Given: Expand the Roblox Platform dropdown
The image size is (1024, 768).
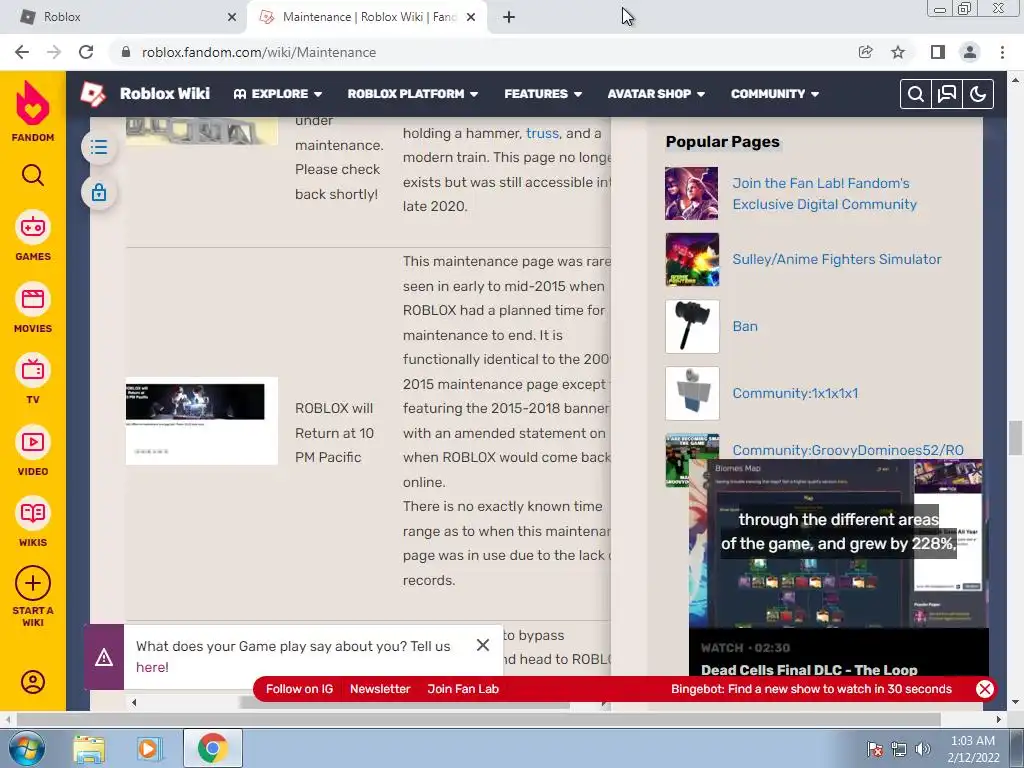Looking at the screenshot, I should (413, 94).
